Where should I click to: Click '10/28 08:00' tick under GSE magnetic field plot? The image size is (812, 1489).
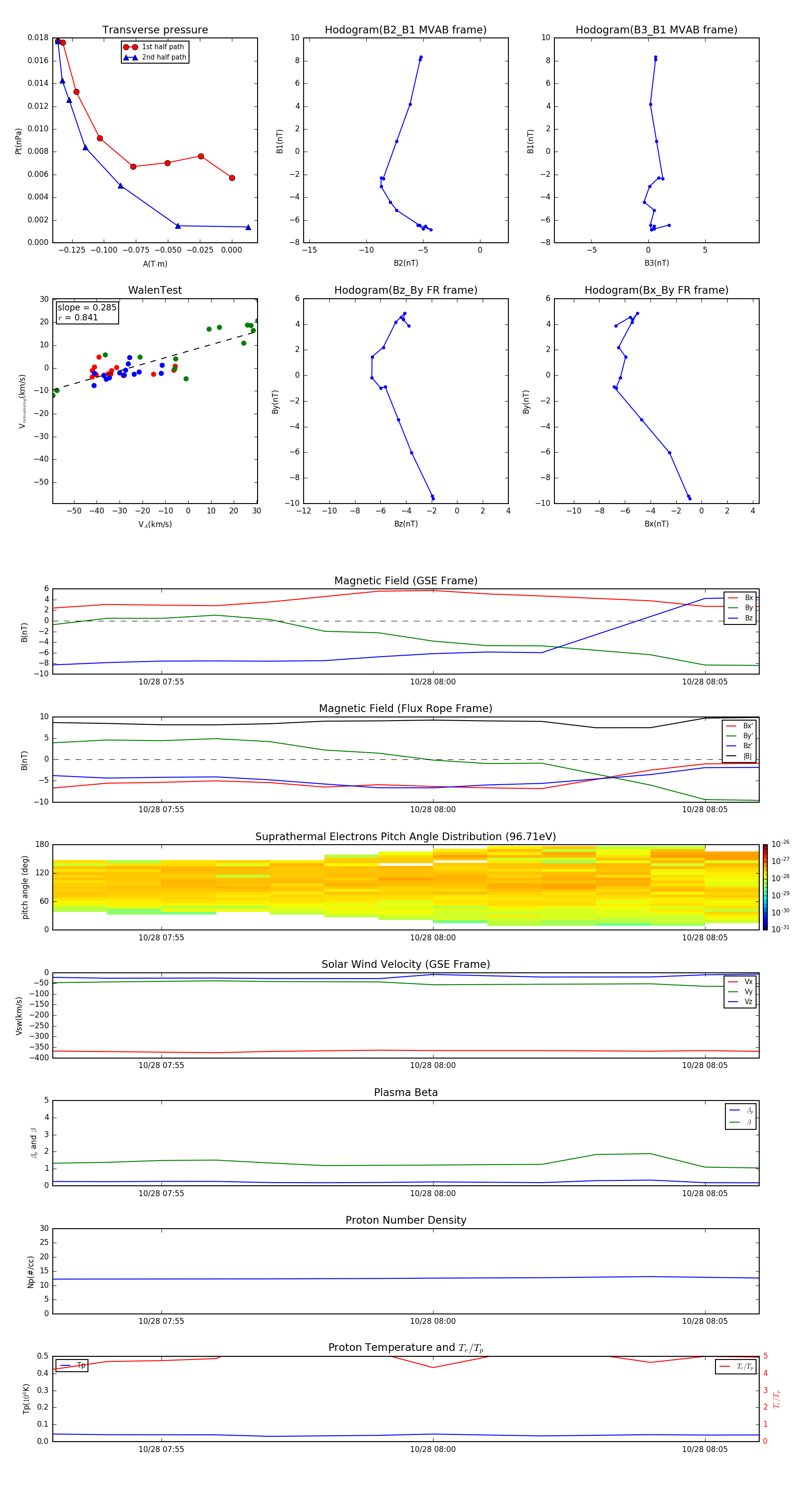click(x=433, y=682)
